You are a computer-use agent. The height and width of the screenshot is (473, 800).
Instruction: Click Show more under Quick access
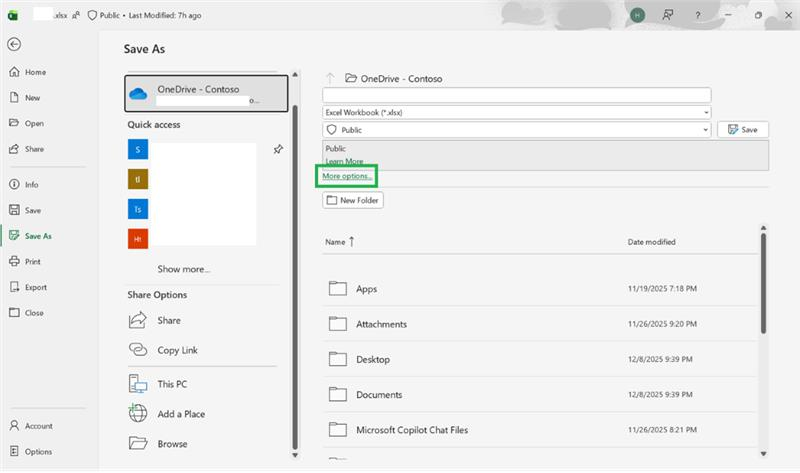184,269
